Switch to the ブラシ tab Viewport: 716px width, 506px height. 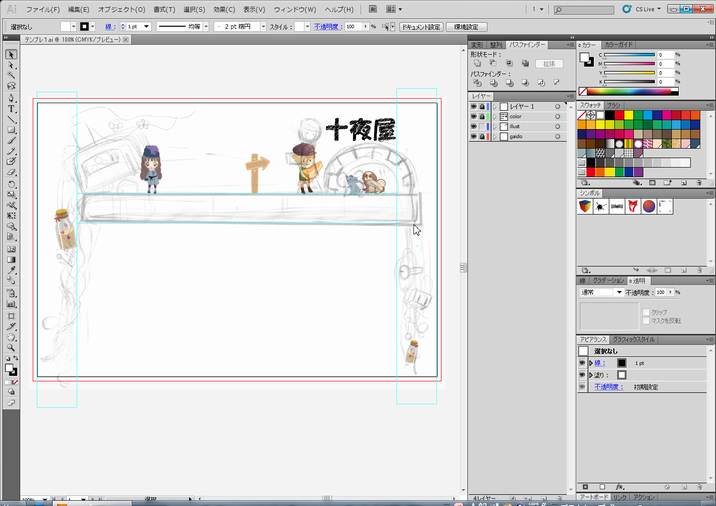click(x=614, y=105)
